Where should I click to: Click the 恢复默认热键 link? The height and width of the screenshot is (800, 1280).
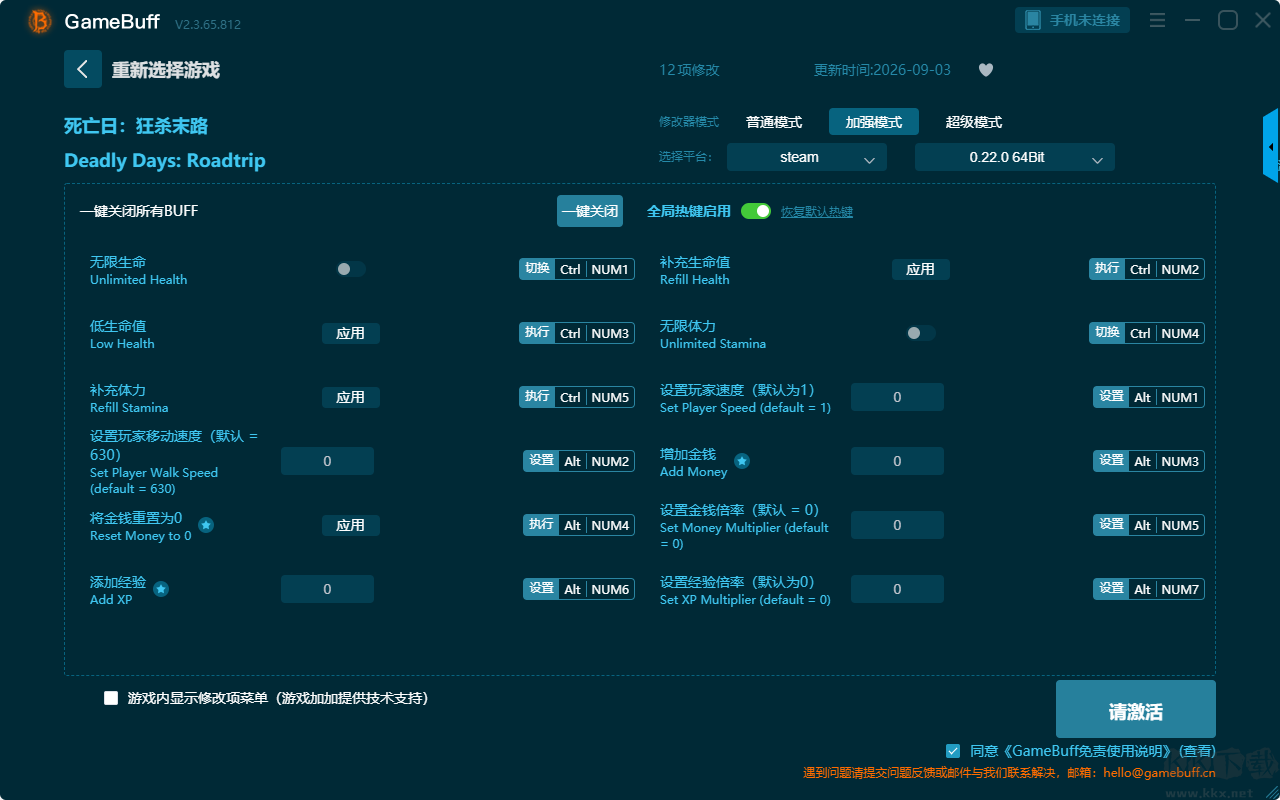[x=817, y=212]
